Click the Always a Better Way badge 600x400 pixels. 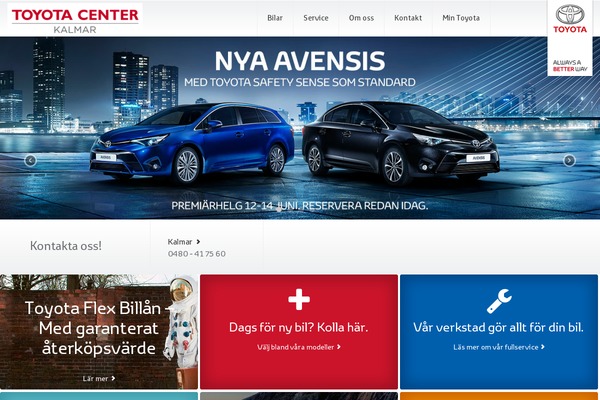(570, 65)
